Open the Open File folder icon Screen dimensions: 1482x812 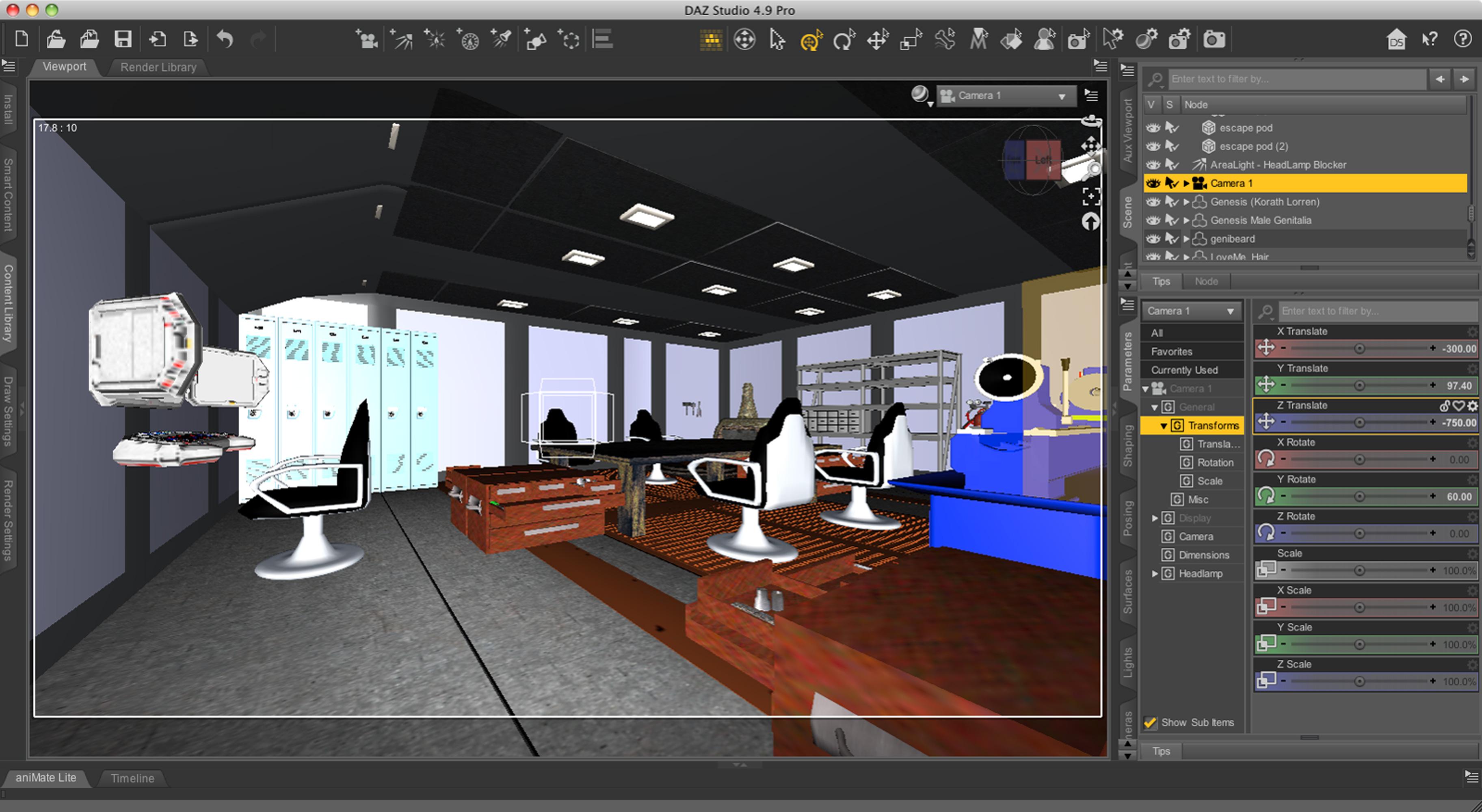tap(56, 39)
